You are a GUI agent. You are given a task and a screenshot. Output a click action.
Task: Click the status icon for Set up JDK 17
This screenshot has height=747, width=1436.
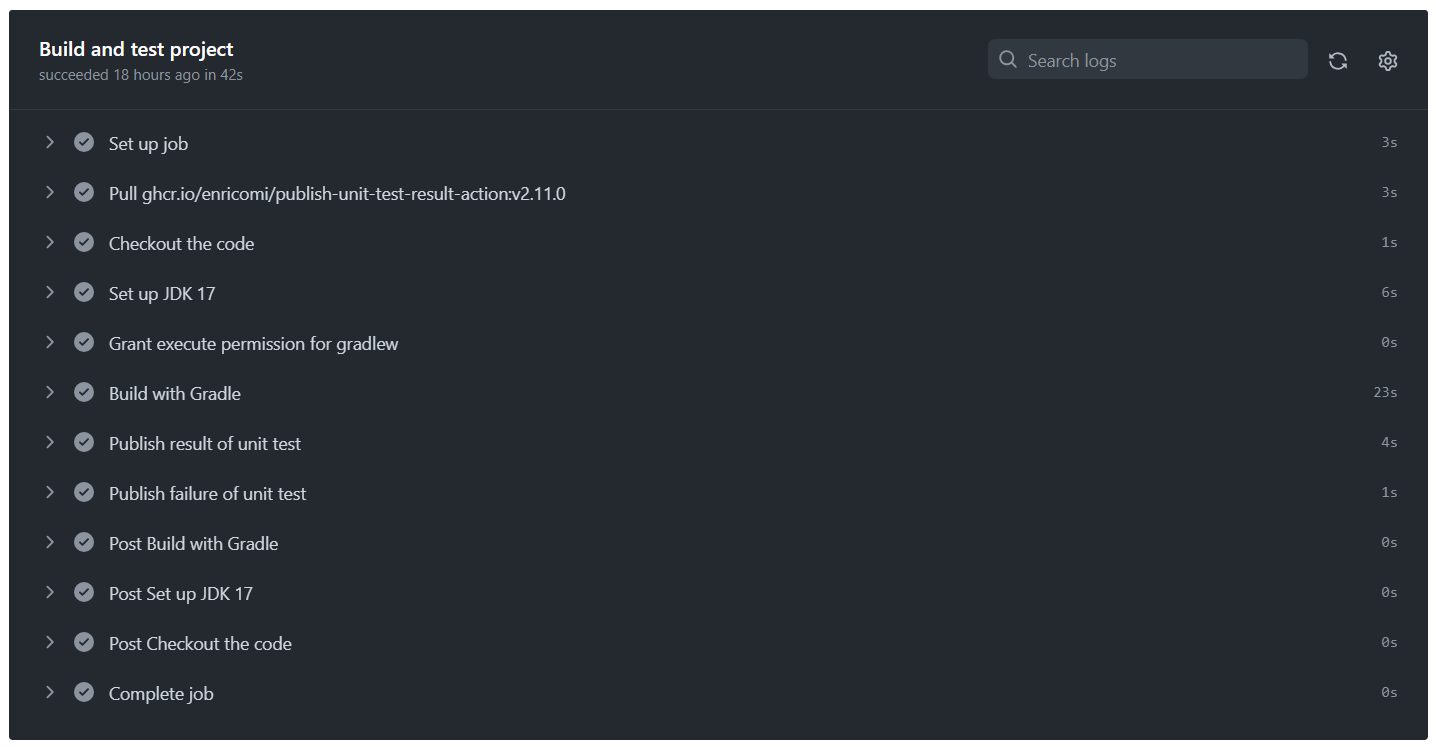(84, 292)
